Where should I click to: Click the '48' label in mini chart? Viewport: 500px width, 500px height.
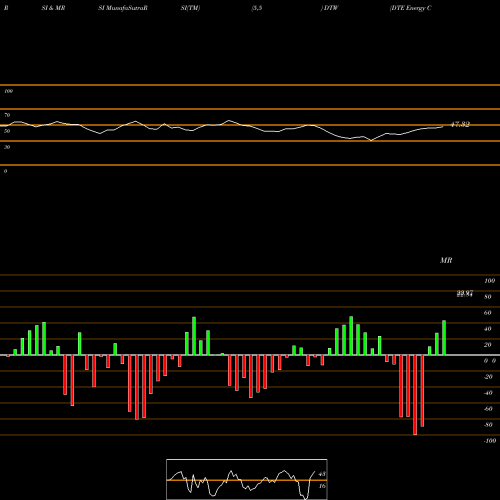tap(322, 474)
